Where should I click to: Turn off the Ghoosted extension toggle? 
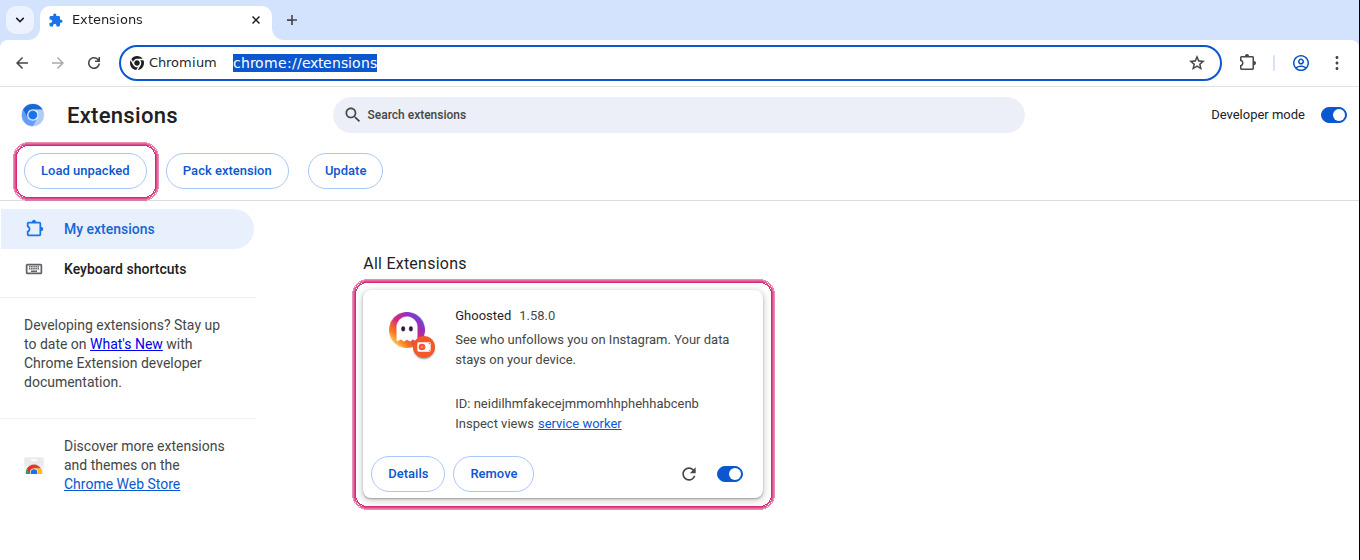730,474
